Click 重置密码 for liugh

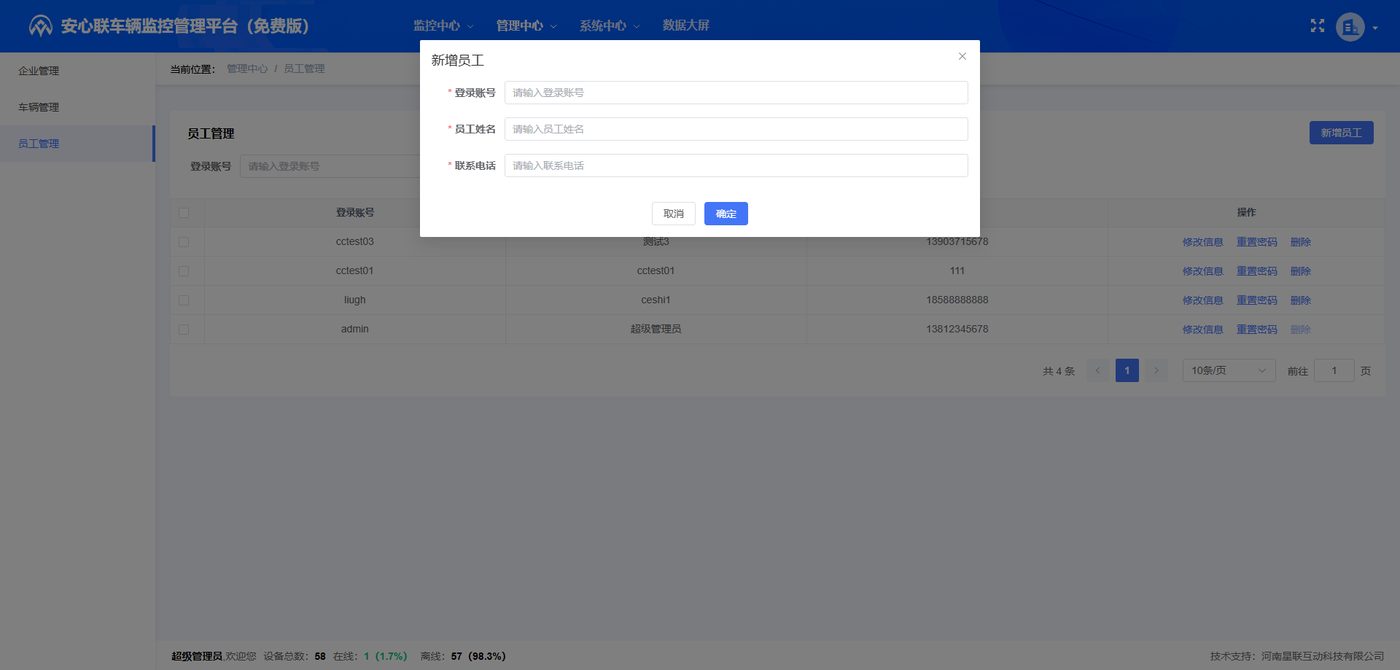coord(1257,300)
